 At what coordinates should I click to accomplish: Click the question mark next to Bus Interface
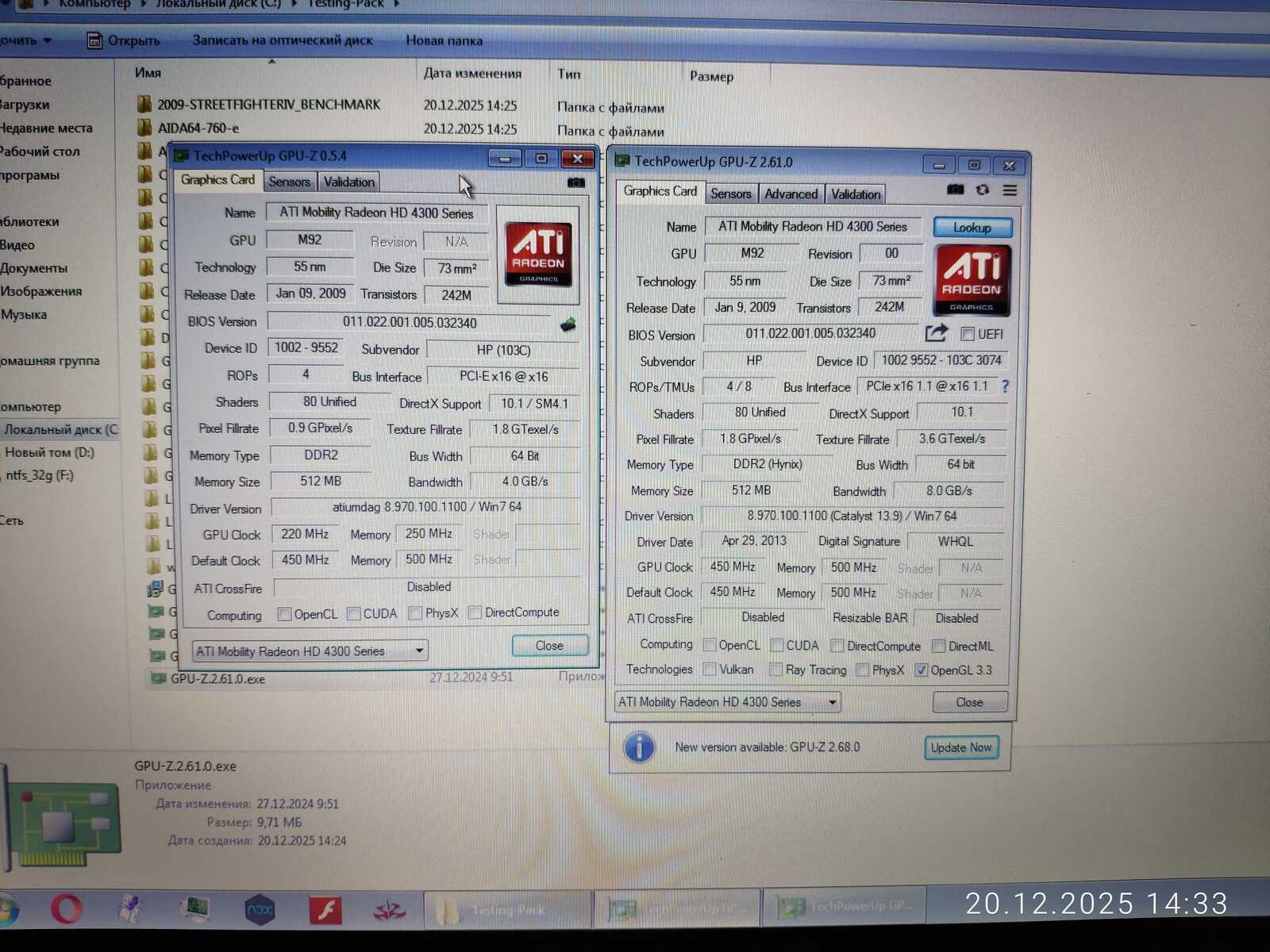(x=1006, y=386)
